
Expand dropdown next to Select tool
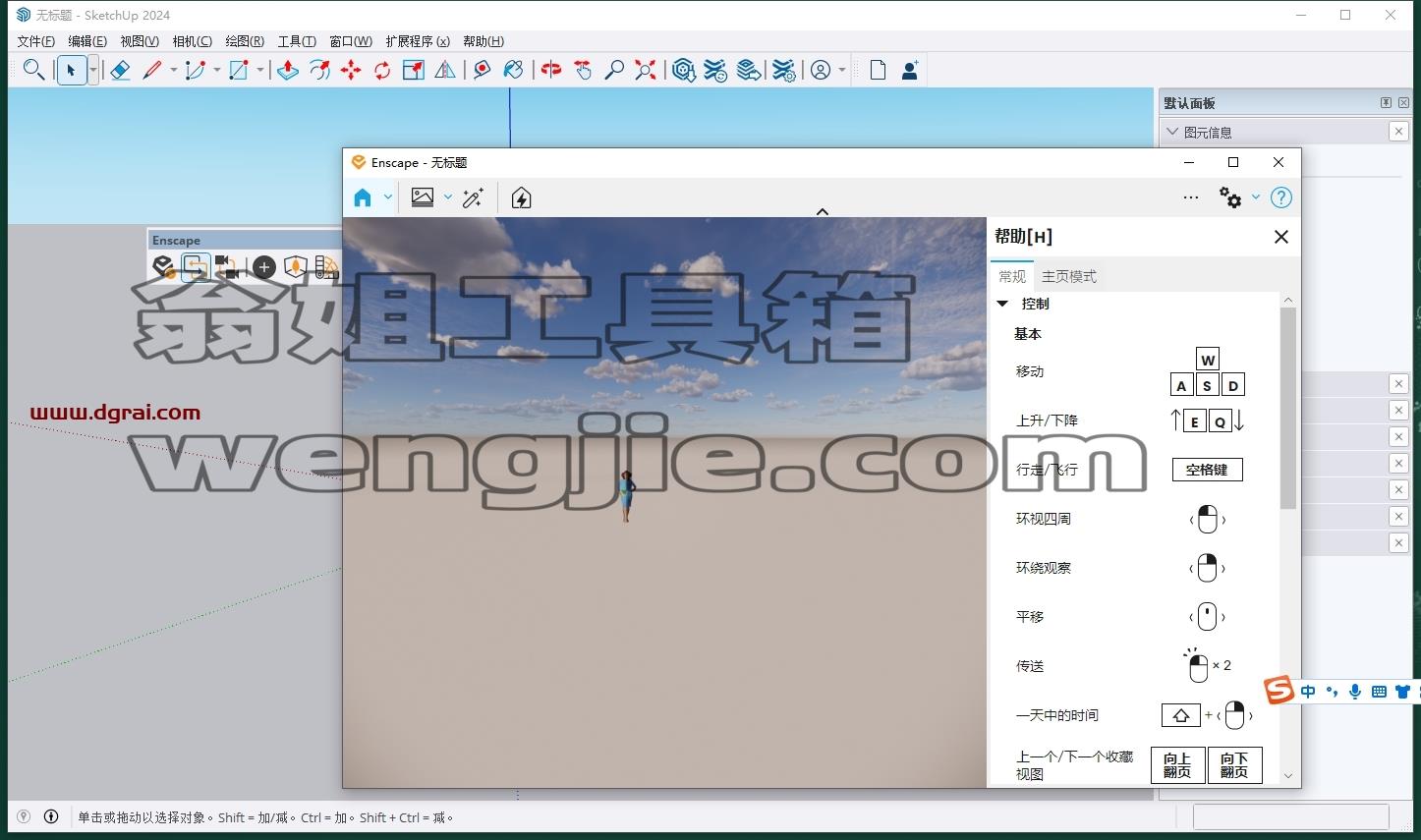coord(93,70)
